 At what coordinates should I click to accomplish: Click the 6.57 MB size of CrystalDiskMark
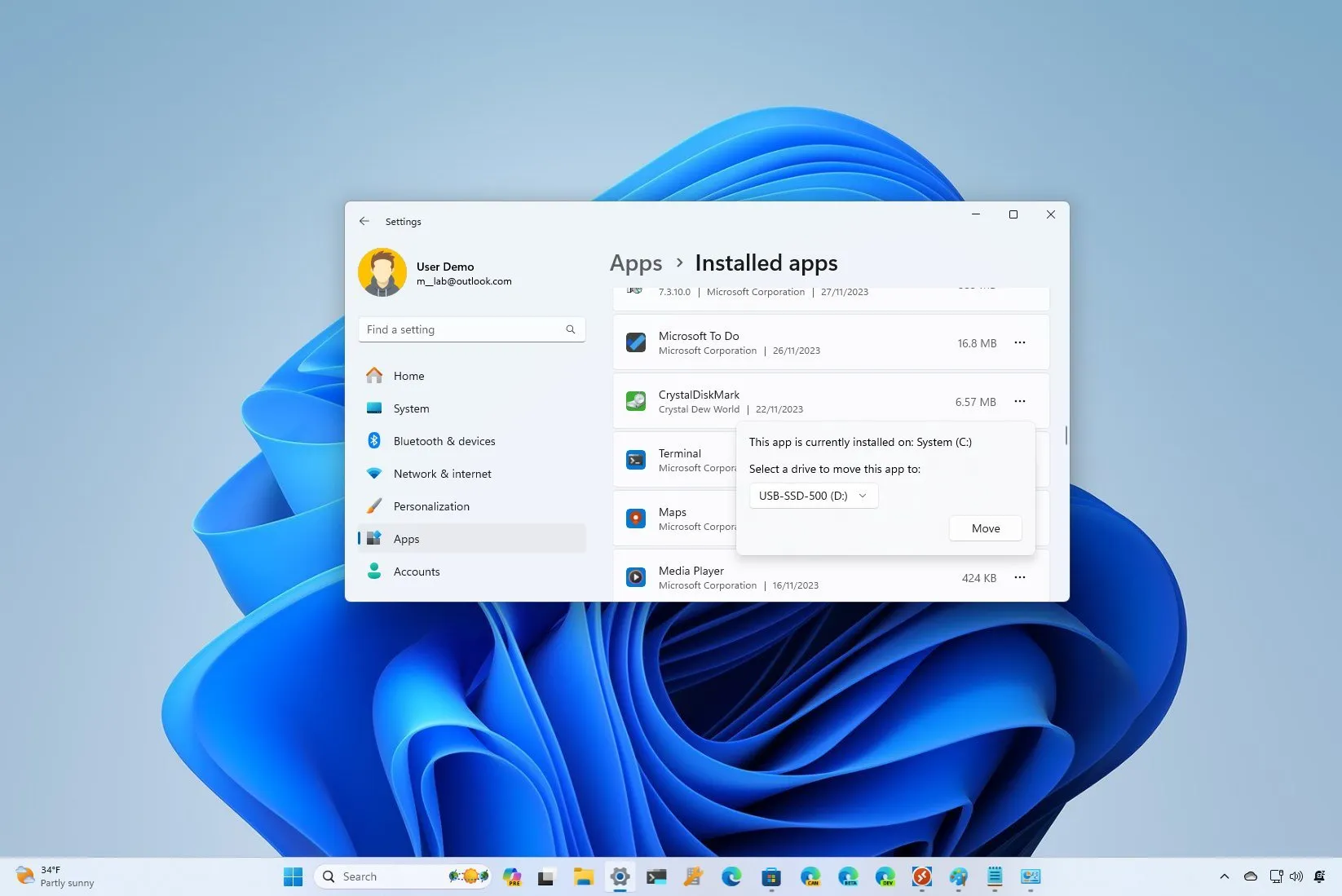click(x=976, y=402)
